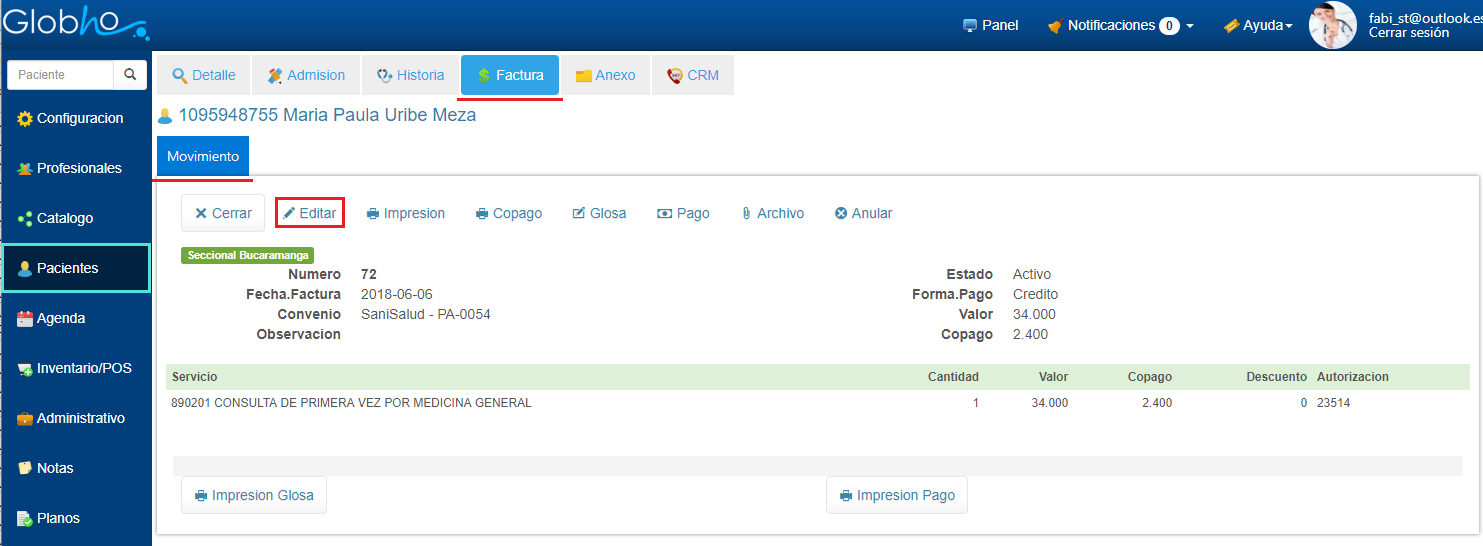This screenshot has height=546, width=1483.
Task: Open the Admision tab
Action: (306, 75)
